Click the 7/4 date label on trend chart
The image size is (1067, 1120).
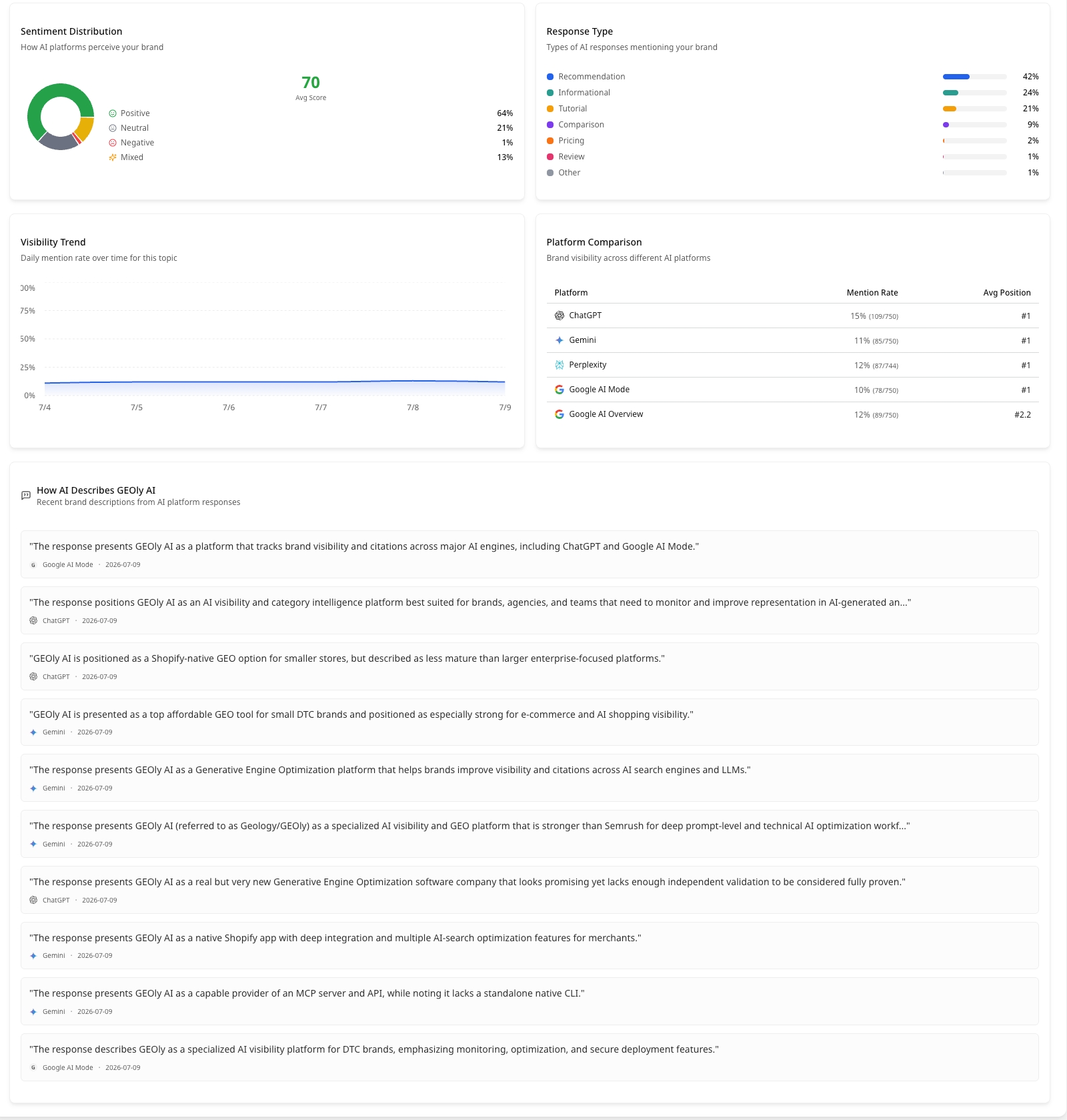(45, 408)
